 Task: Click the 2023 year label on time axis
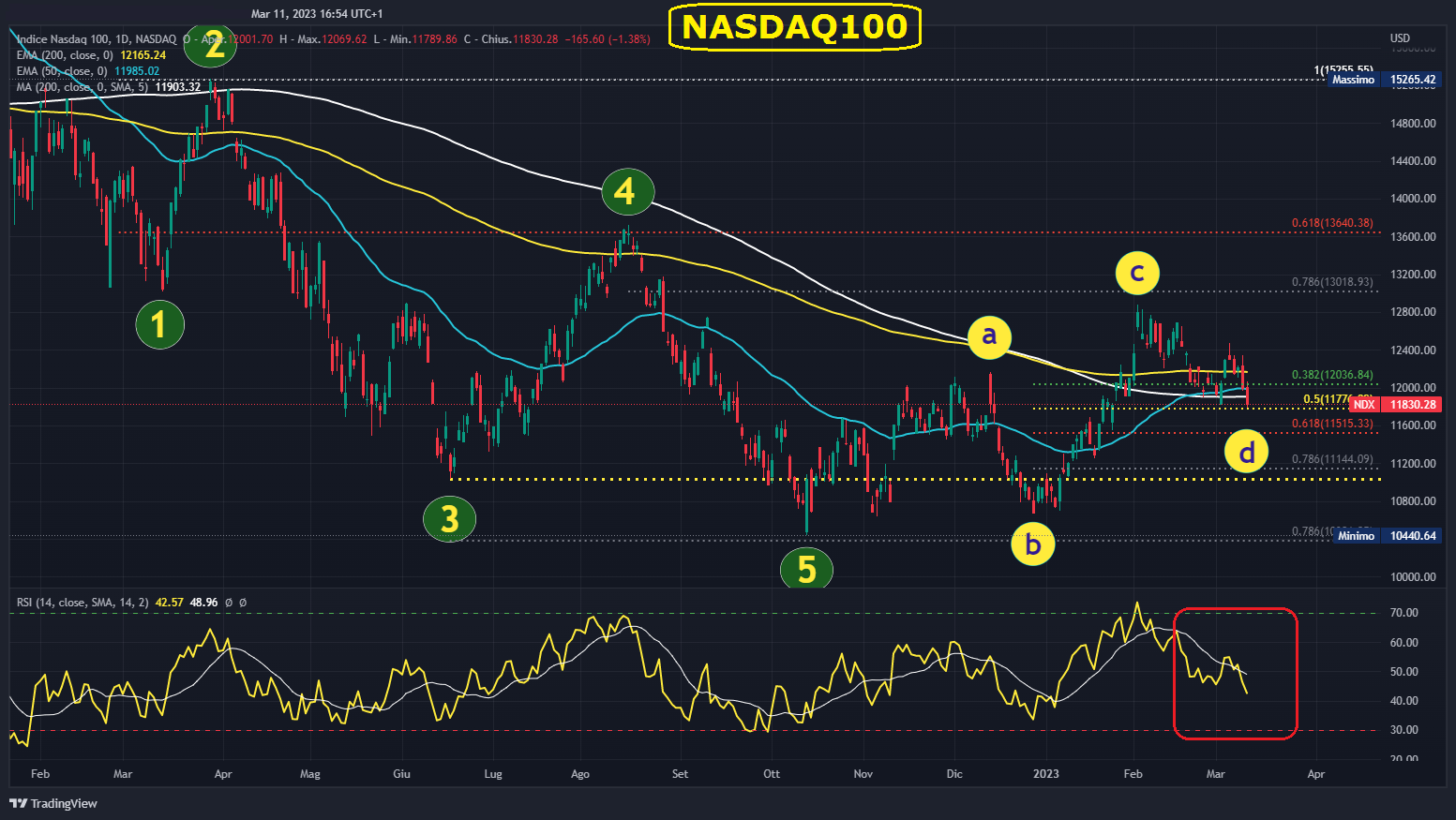tap(1046, 774)
